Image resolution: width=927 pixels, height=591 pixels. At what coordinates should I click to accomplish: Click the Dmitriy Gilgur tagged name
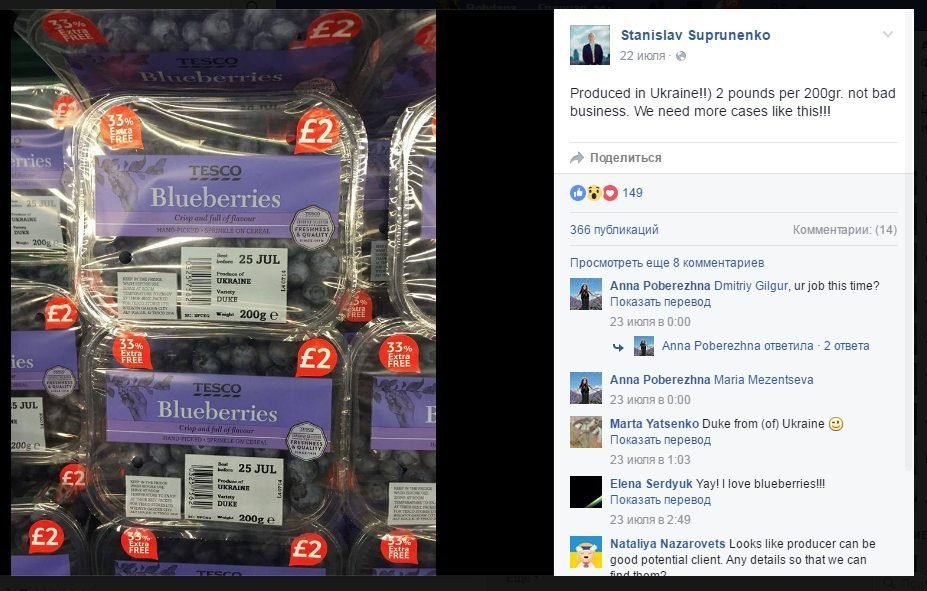pos(751,286)
